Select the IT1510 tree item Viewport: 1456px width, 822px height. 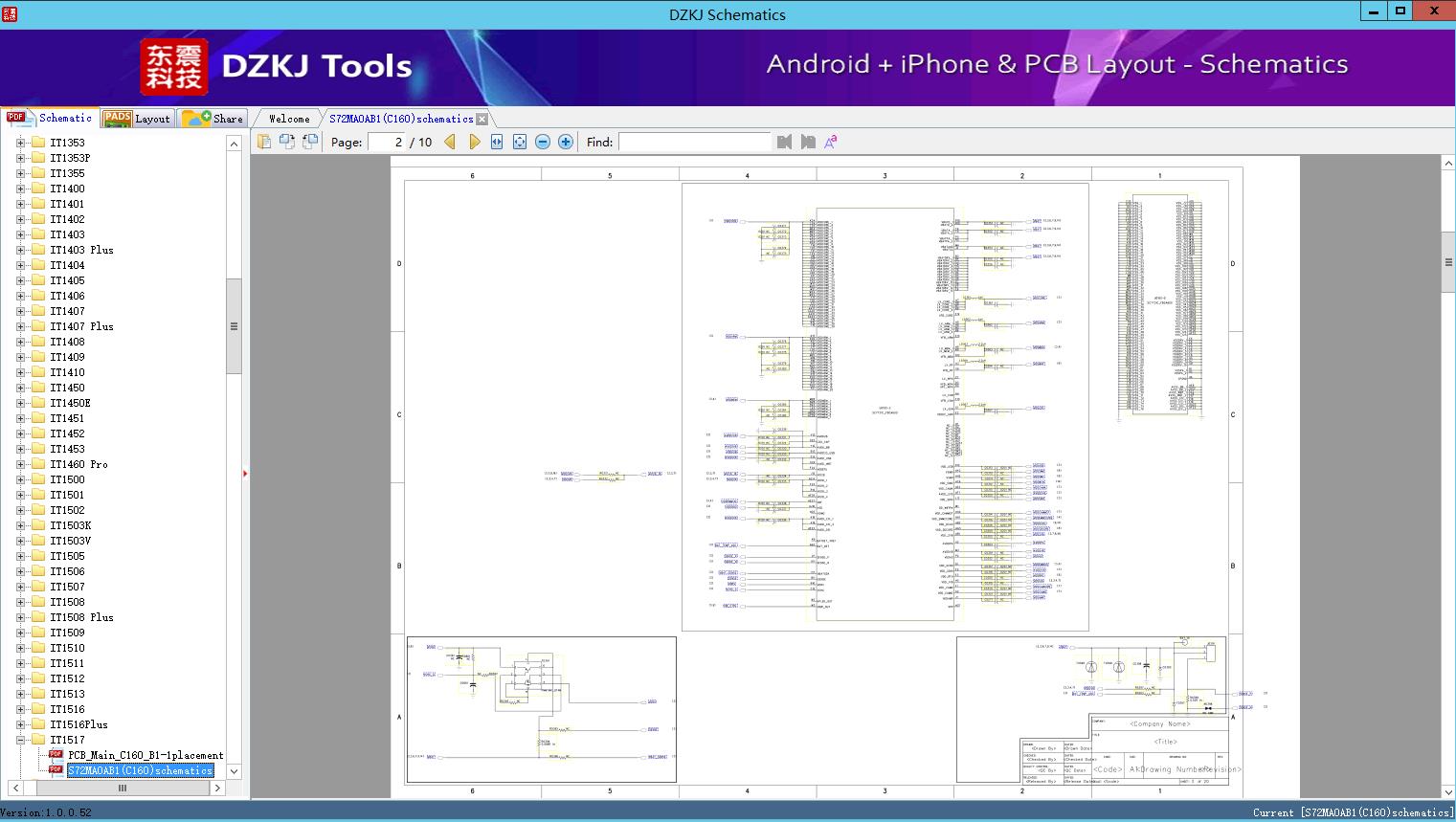click(x=67, y=648)
